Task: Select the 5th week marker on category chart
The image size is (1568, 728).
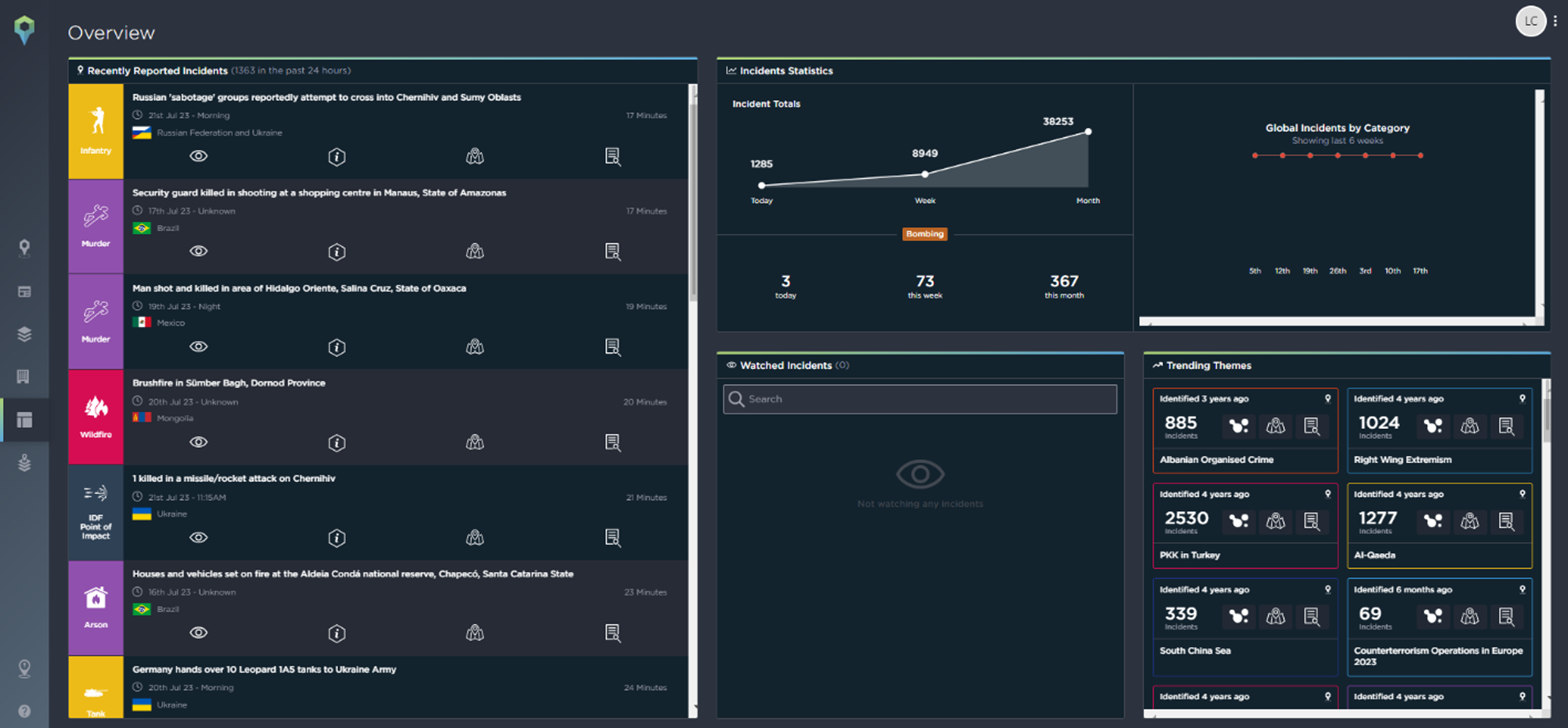Action: 1254,156
